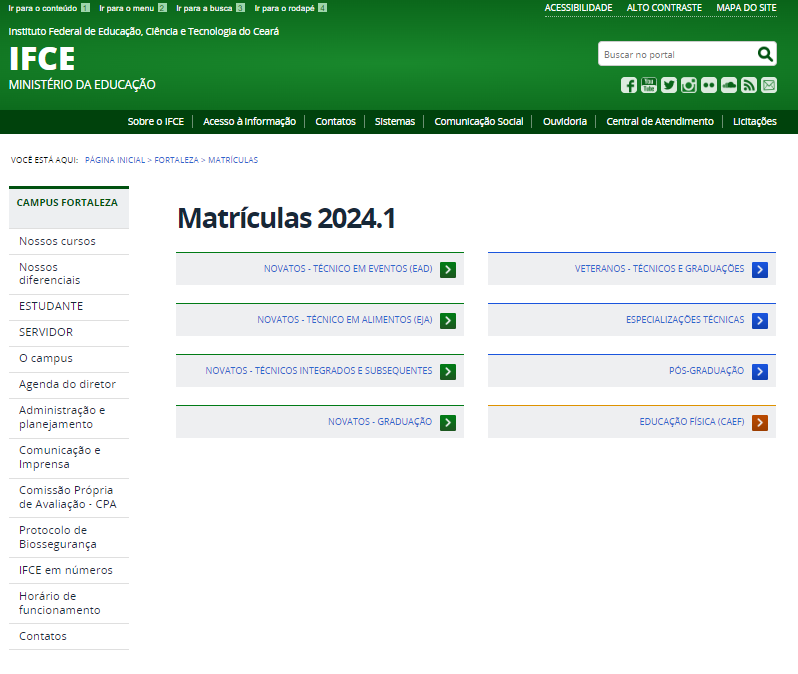The height and width of the screenshot is (674, 798).
Task: Open the Facebook social icon
Action: (628, 85)
